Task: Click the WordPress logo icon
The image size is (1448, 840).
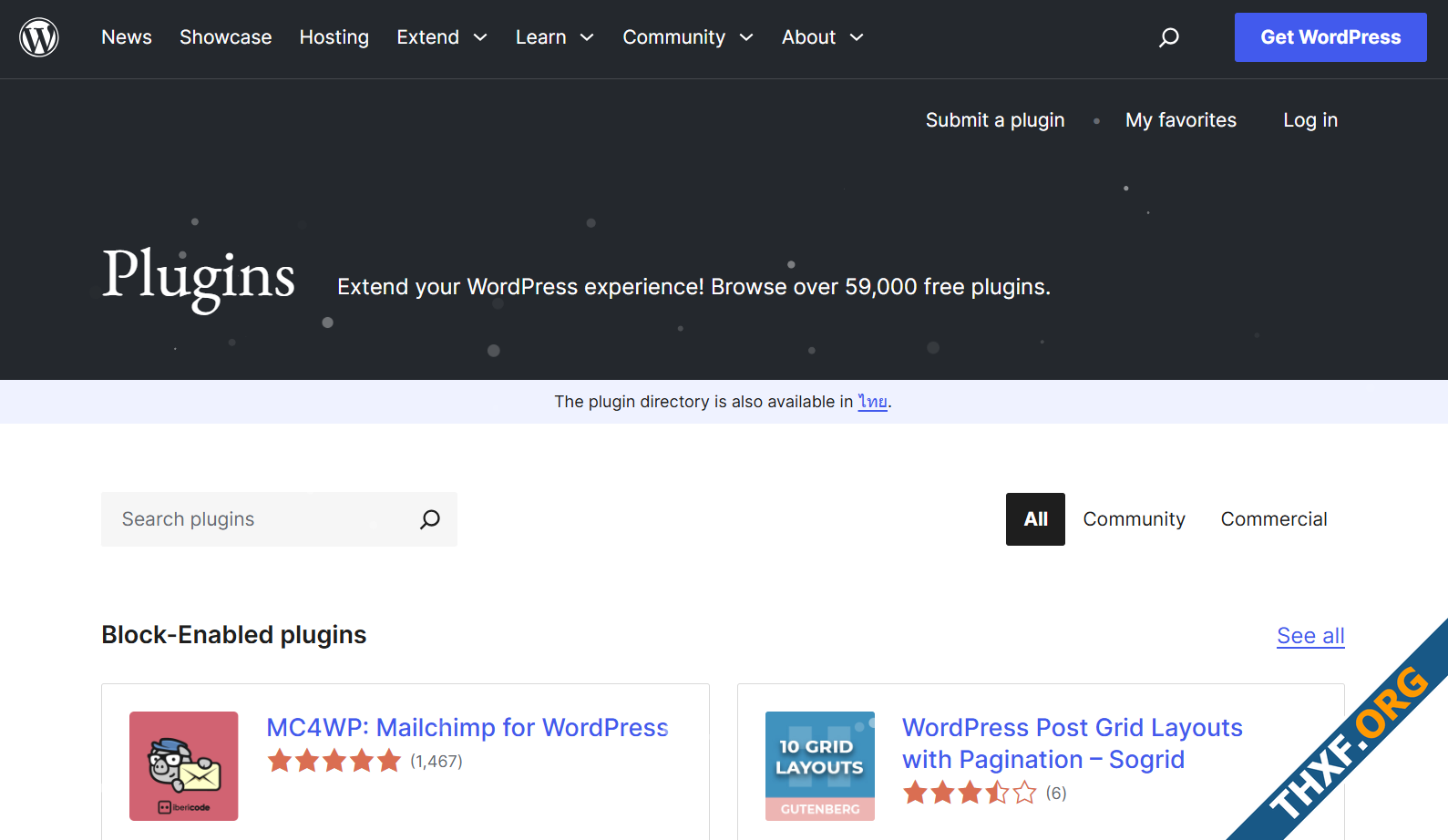Action: tap(39, 37)
